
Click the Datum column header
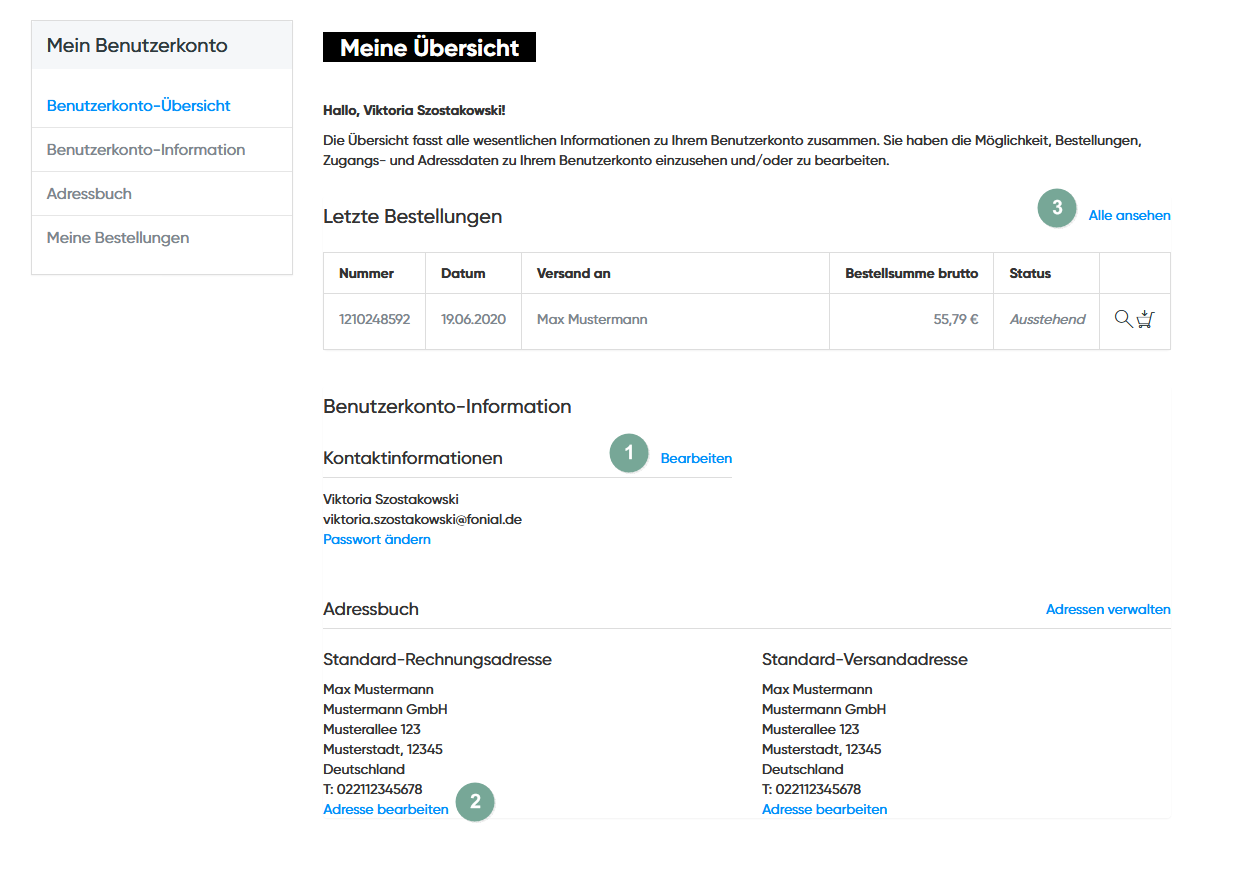point(463,273)
